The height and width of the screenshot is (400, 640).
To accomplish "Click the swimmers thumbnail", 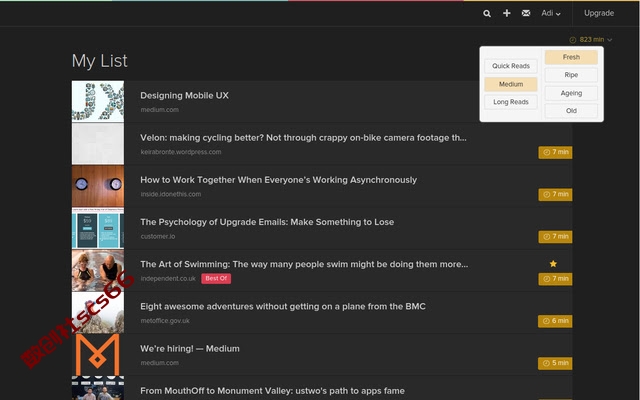I will 98,270.
